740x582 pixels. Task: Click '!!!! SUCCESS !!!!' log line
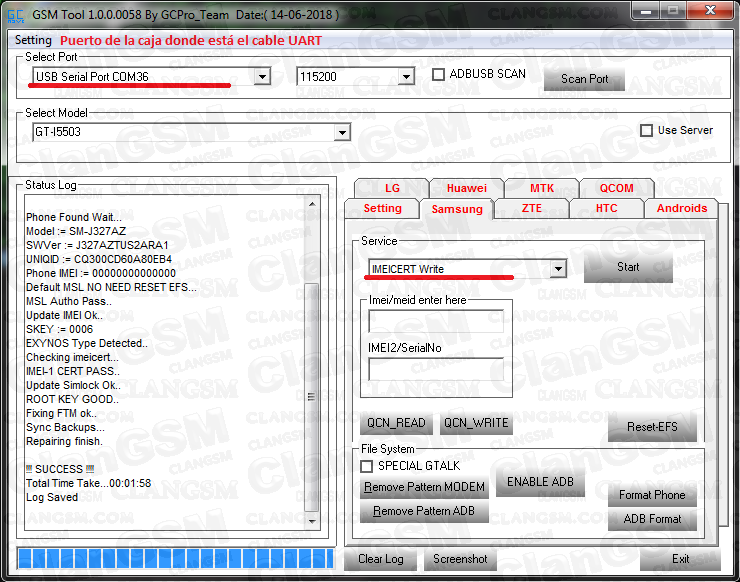pos(60,469)
